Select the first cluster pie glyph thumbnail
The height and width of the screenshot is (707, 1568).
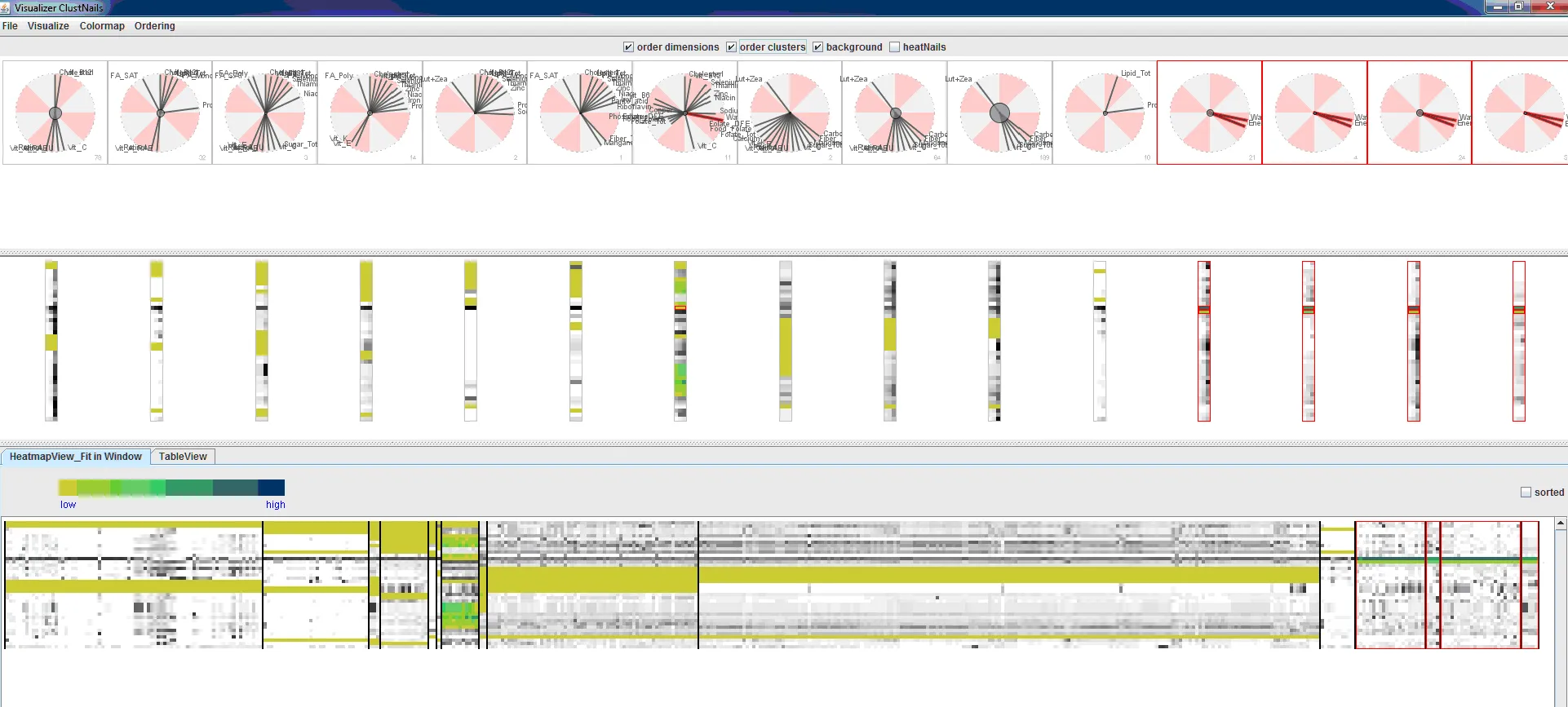55,113
